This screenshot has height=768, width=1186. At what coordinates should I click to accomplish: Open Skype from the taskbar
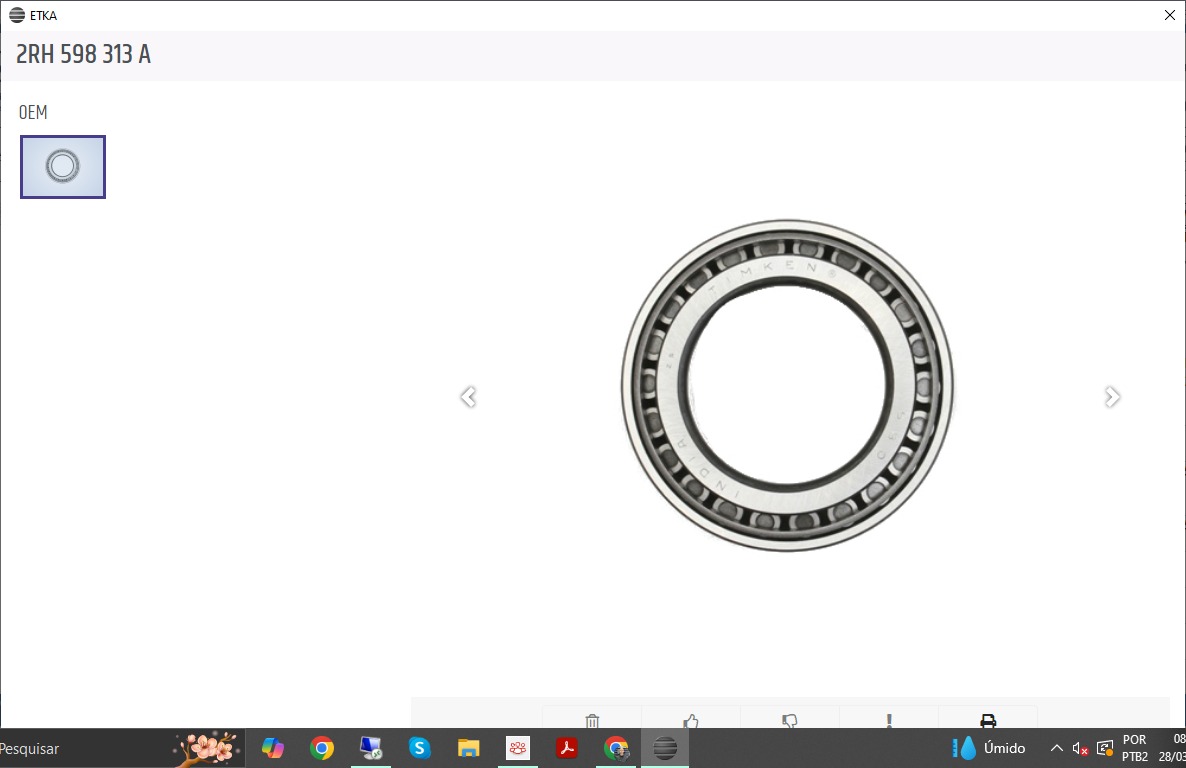tap(420, 748)
